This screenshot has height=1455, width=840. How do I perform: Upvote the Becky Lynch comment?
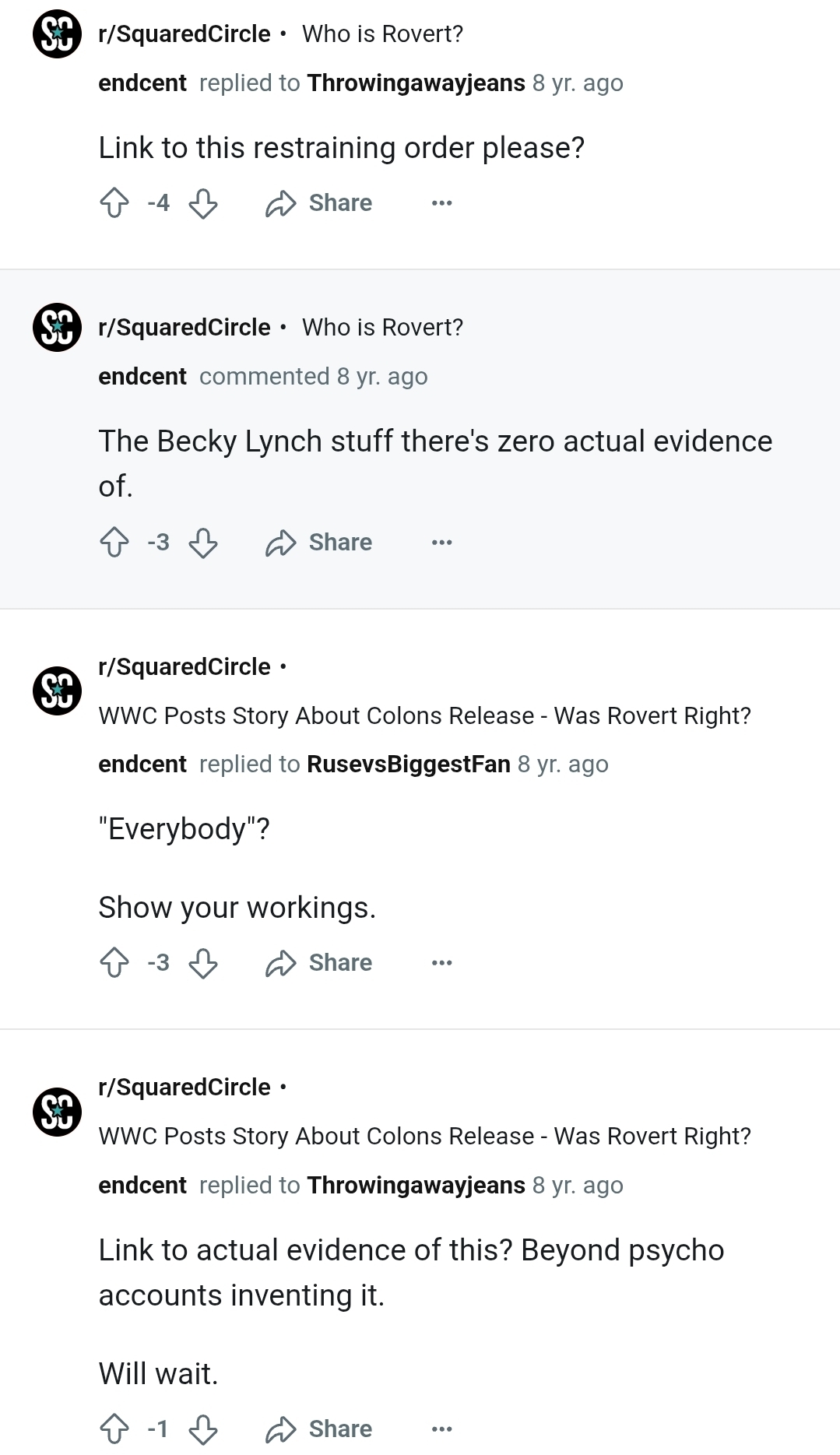point(114,543)
